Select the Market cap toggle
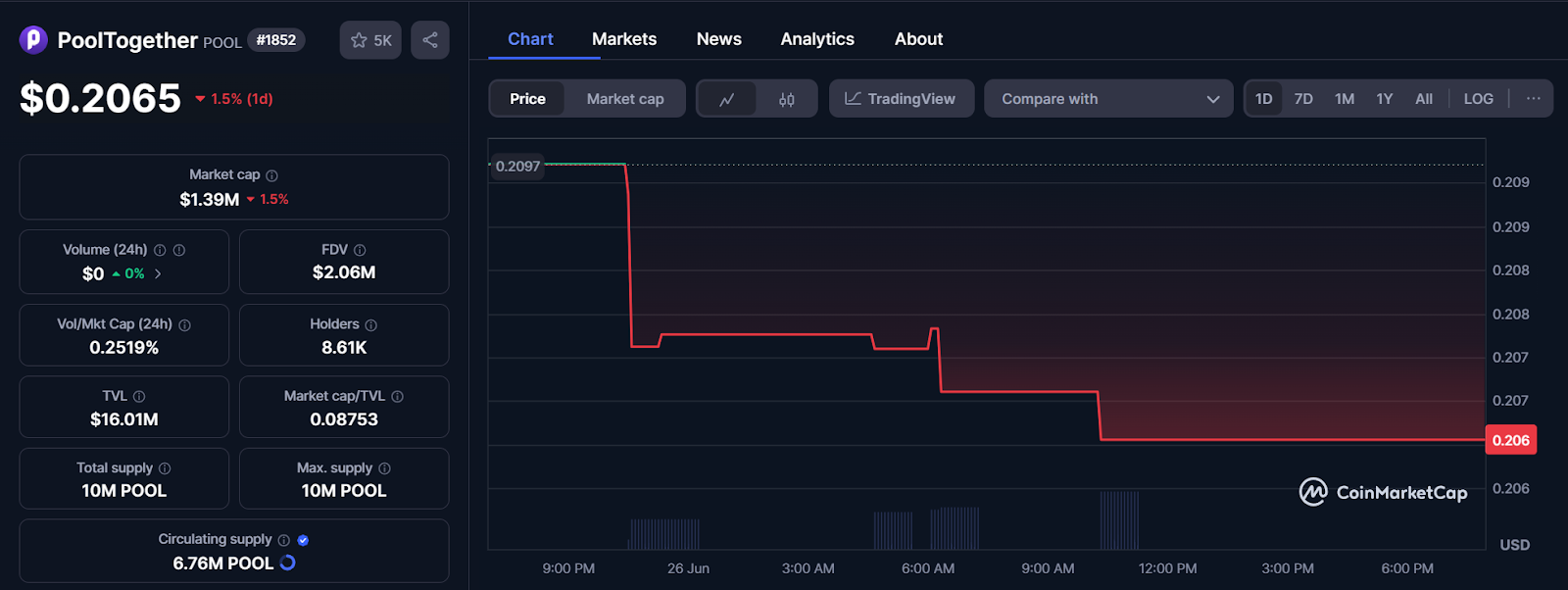 [625, 99]
